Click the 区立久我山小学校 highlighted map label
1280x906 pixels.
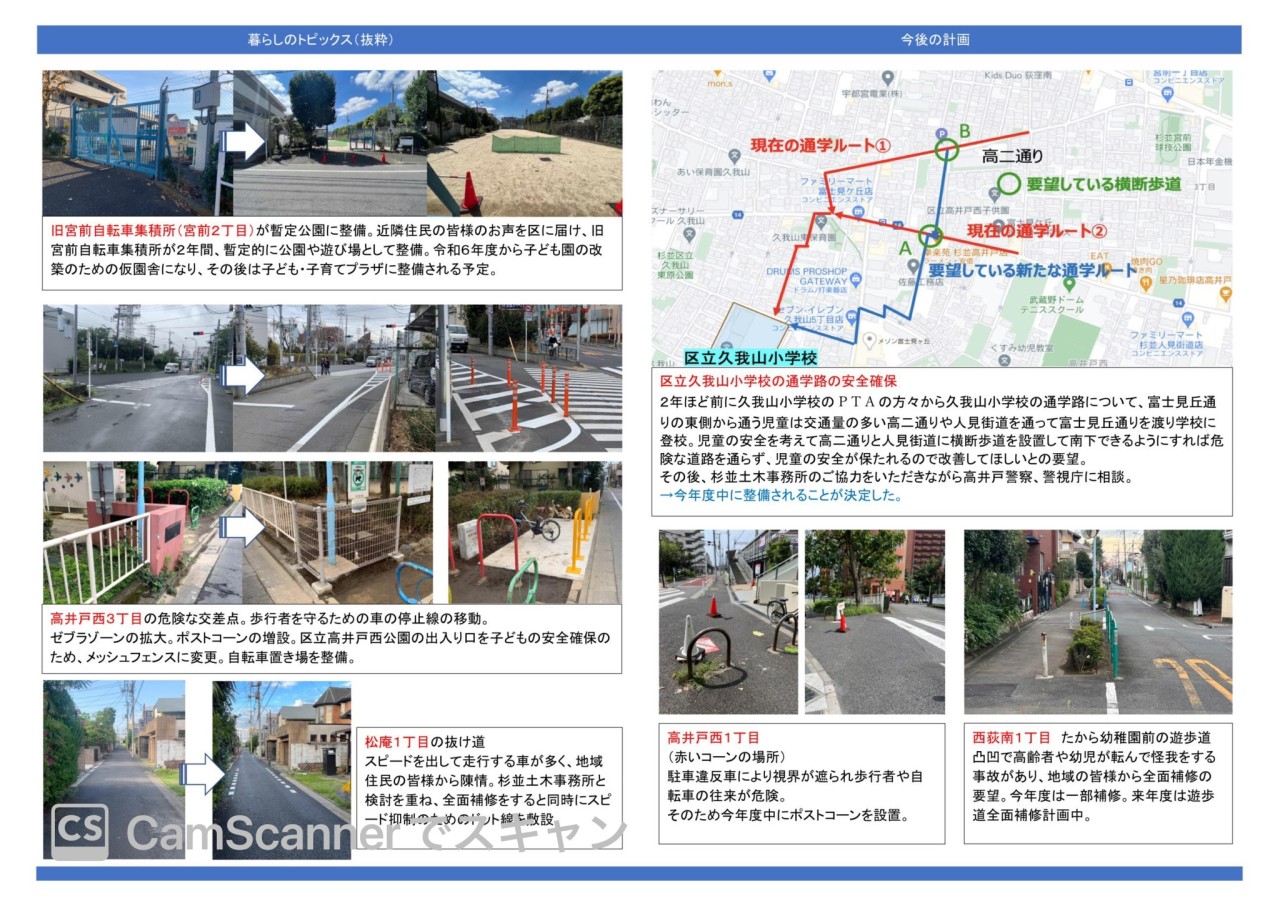pyautogui.click(x=750, y=357)
